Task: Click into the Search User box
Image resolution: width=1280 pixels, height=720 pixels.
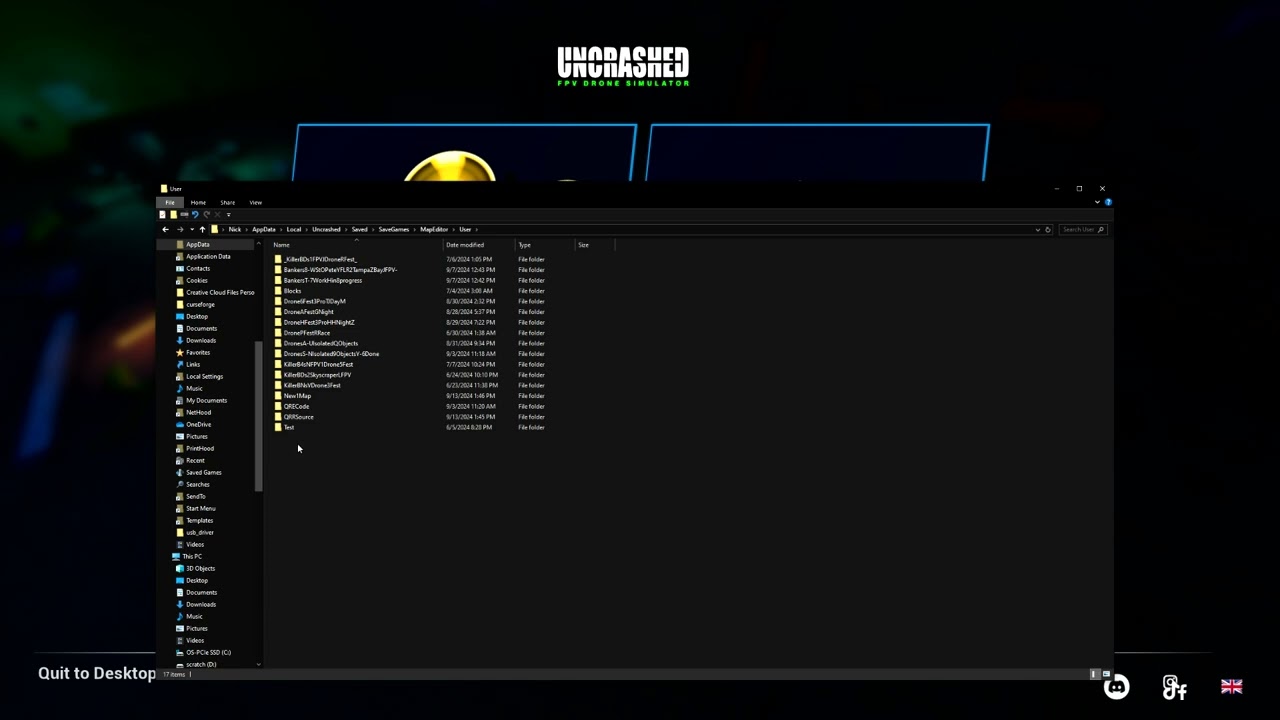Action: [x=1083, y=229]
